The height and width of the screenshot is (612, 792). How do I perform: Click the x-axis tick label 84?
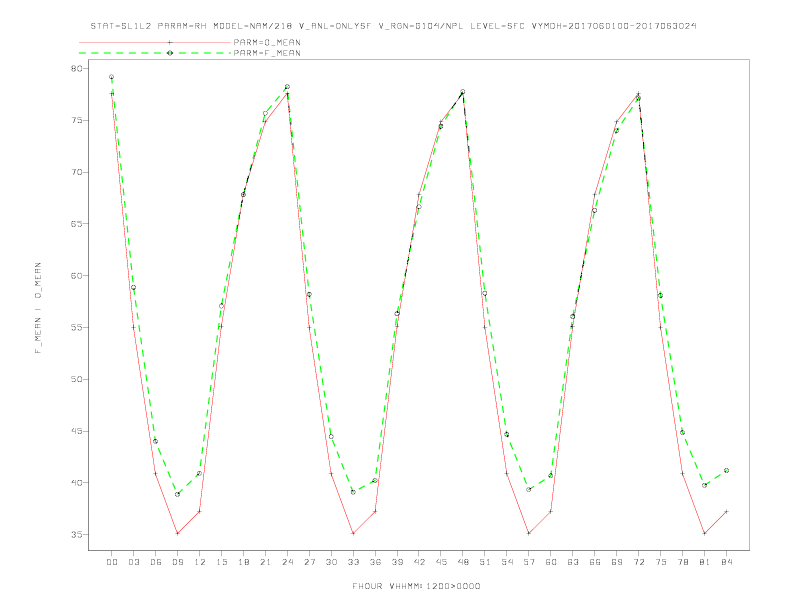tap(726, 562)
